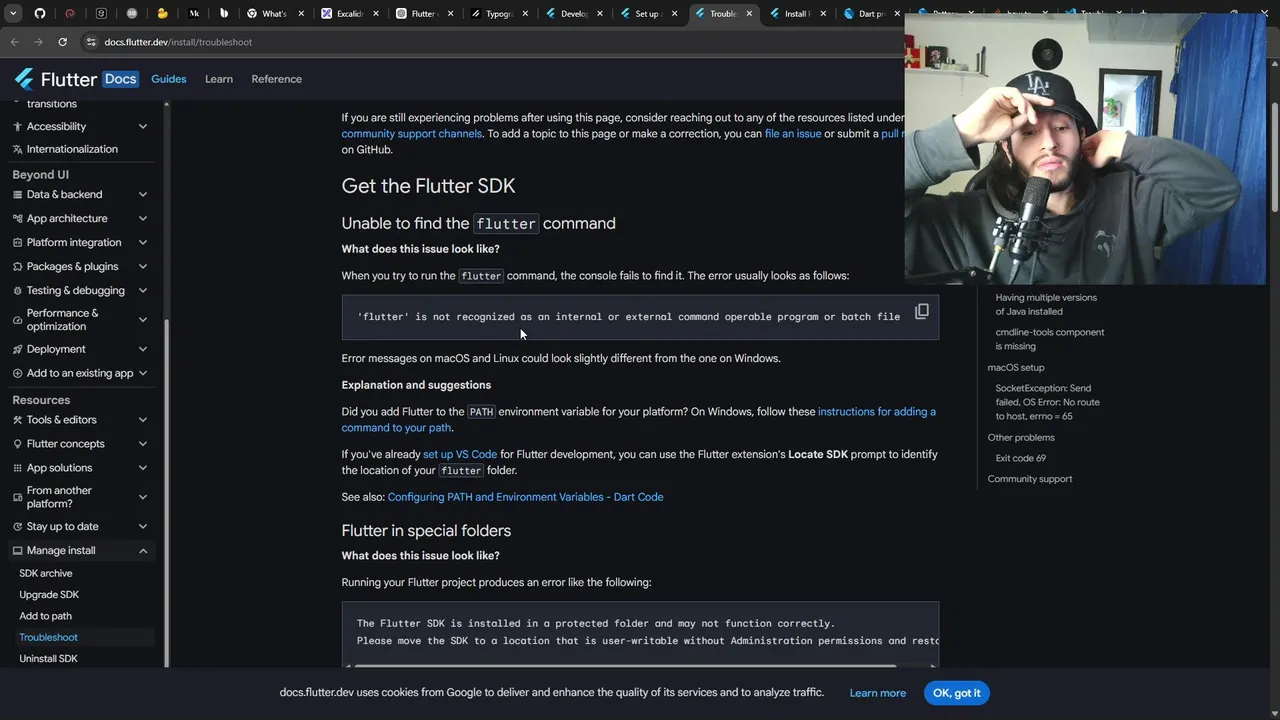Switch to the pinned Medium tab
The height and width of the screenshot is (720, 1280).
(x=194, y=14)
